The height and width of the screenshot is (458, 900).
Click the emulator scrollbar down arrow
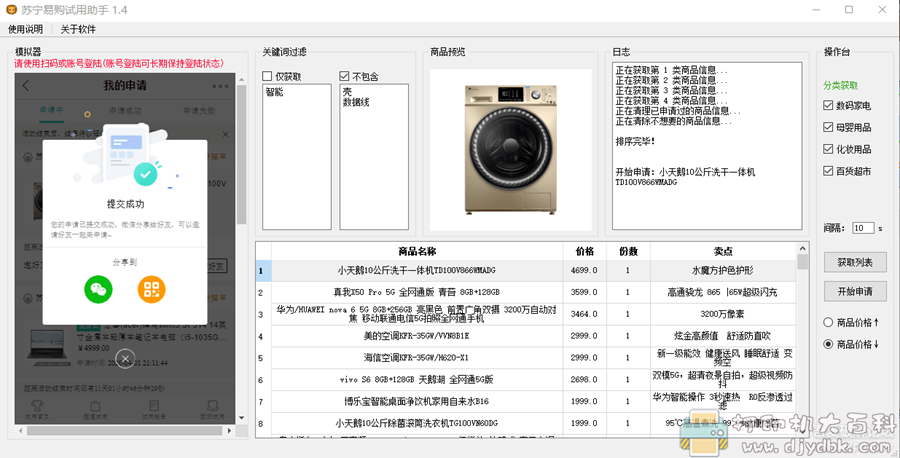click(242, 418)
